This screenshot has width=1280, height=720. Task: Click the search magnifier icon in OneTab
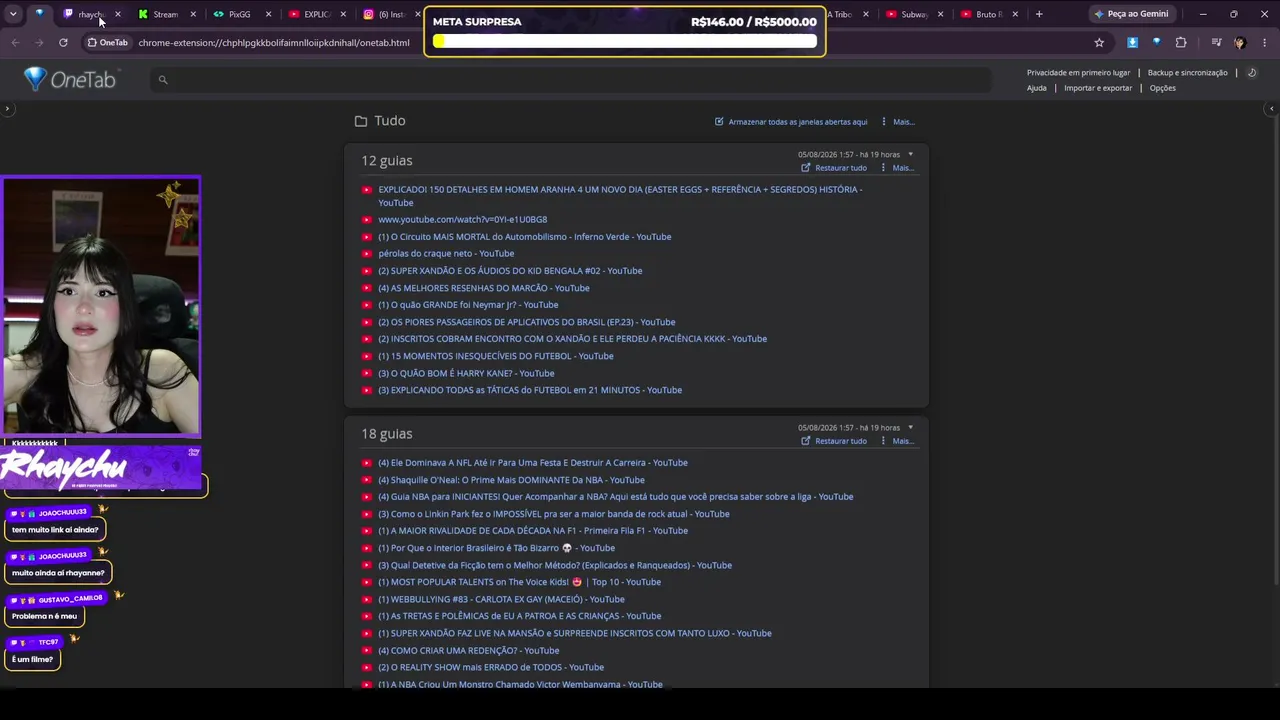pyautogui.click(x=163, y=80)
